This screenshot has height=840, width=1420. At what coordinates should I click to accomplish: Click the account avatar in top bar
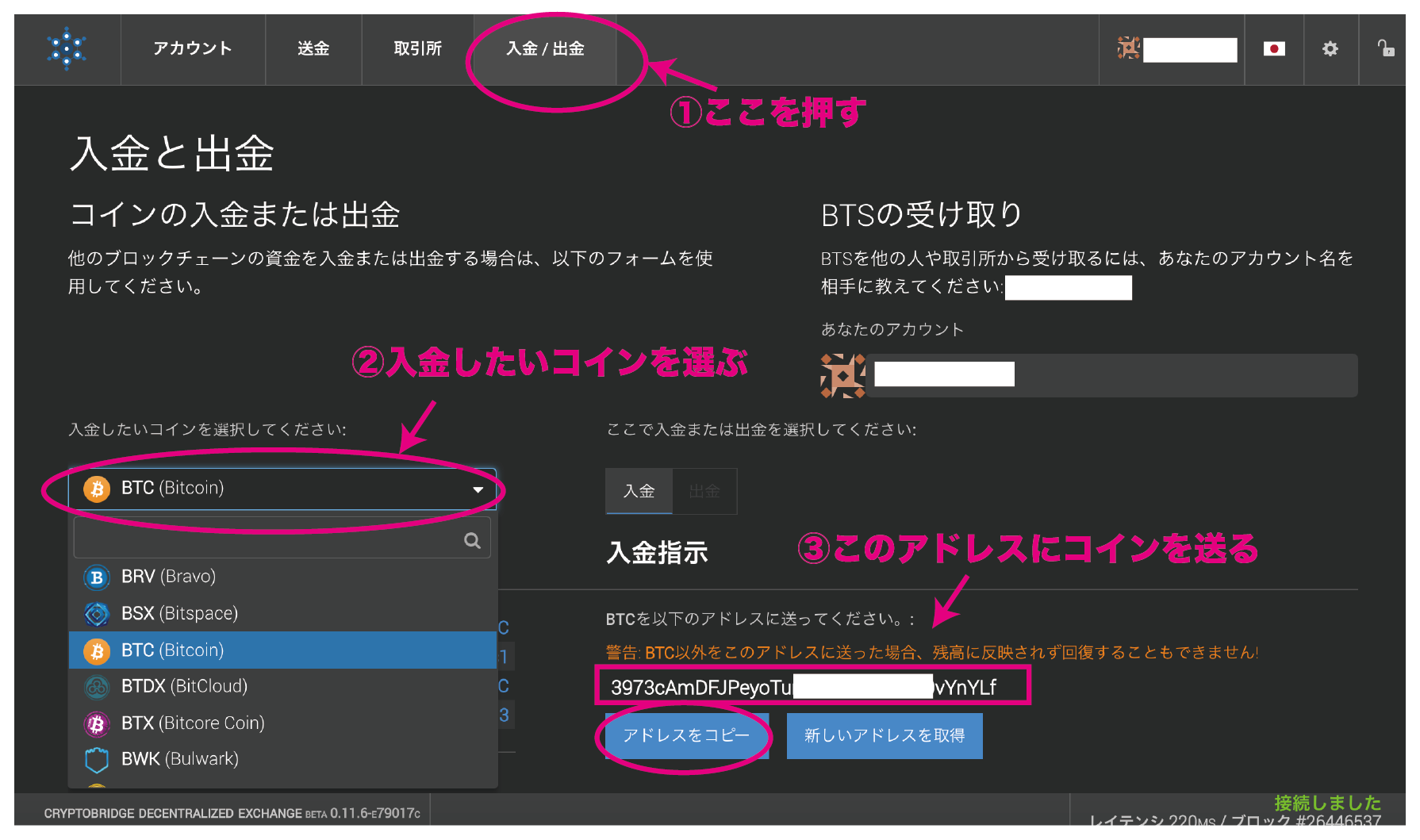(x=1128, y=49)
